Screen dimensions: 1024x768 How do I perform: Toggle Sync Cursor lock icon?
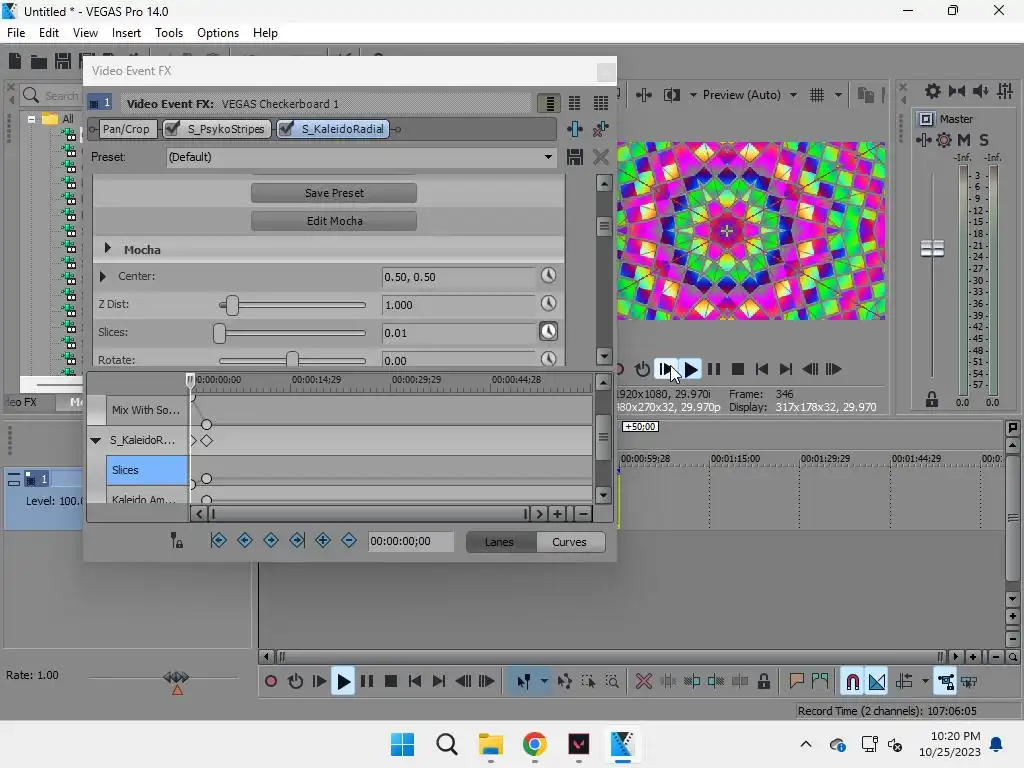click(x=176, y=540)
